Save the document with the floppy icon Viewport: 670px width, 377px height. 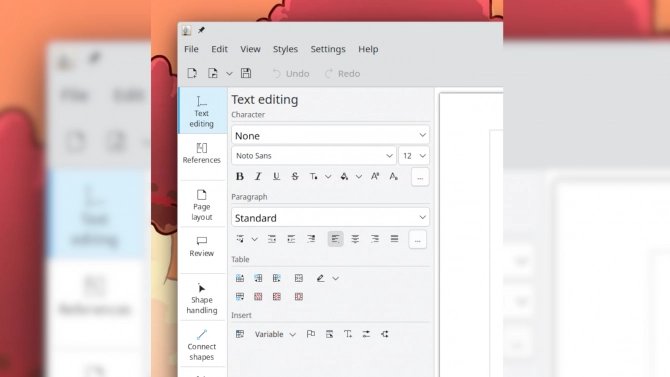(x=246, y=73)
